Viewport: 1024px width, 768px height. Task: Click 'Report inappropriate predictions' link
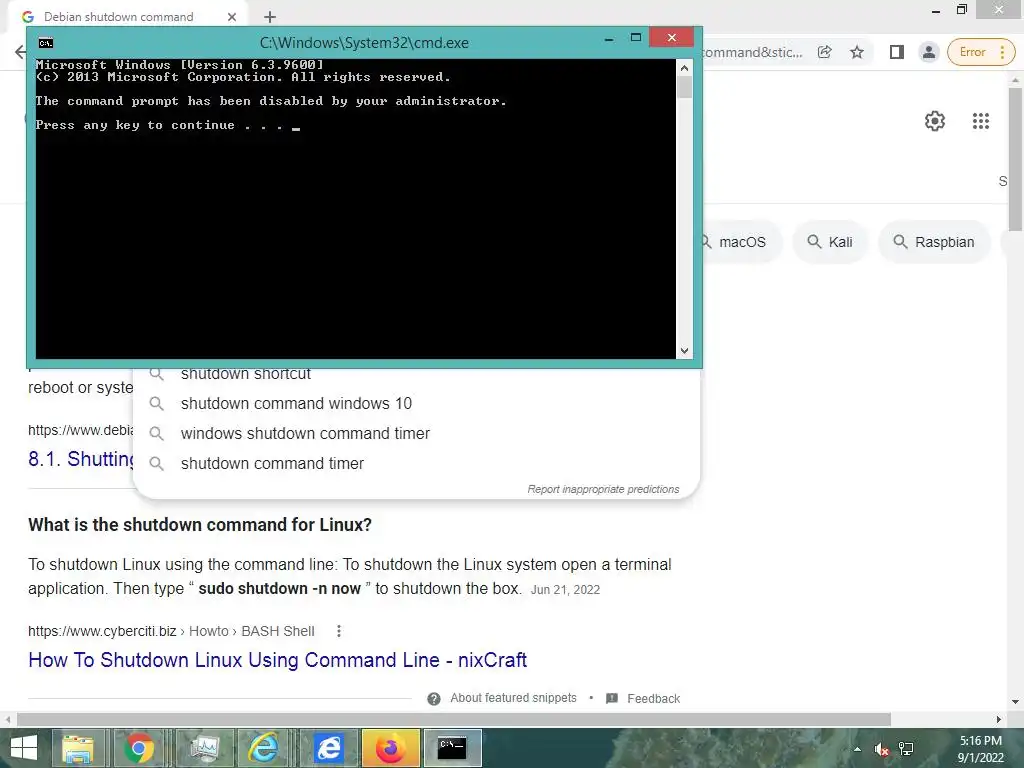(x=603, y=489)
